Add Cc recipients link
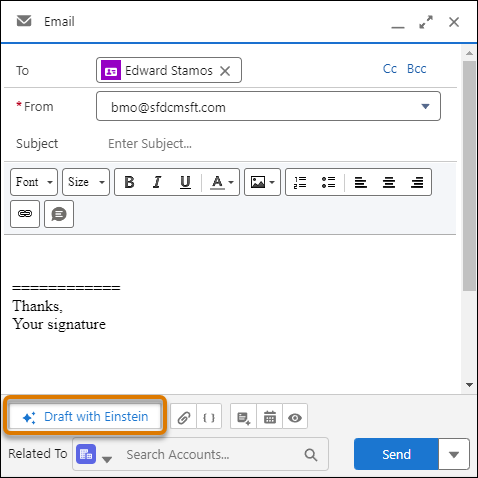 click(390, 69)
